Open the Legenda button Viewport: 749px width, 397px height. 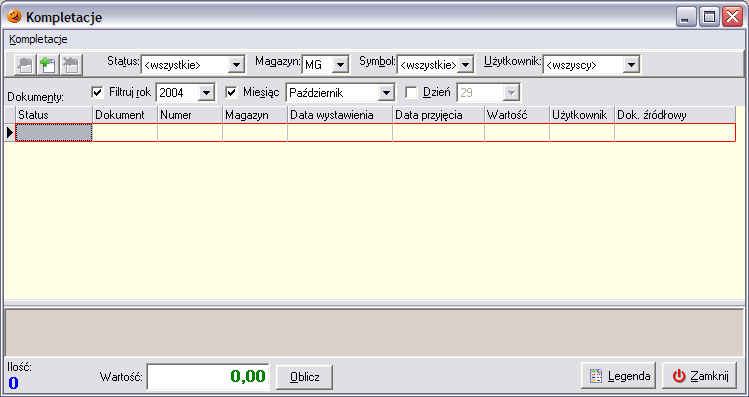click(619, 376)
